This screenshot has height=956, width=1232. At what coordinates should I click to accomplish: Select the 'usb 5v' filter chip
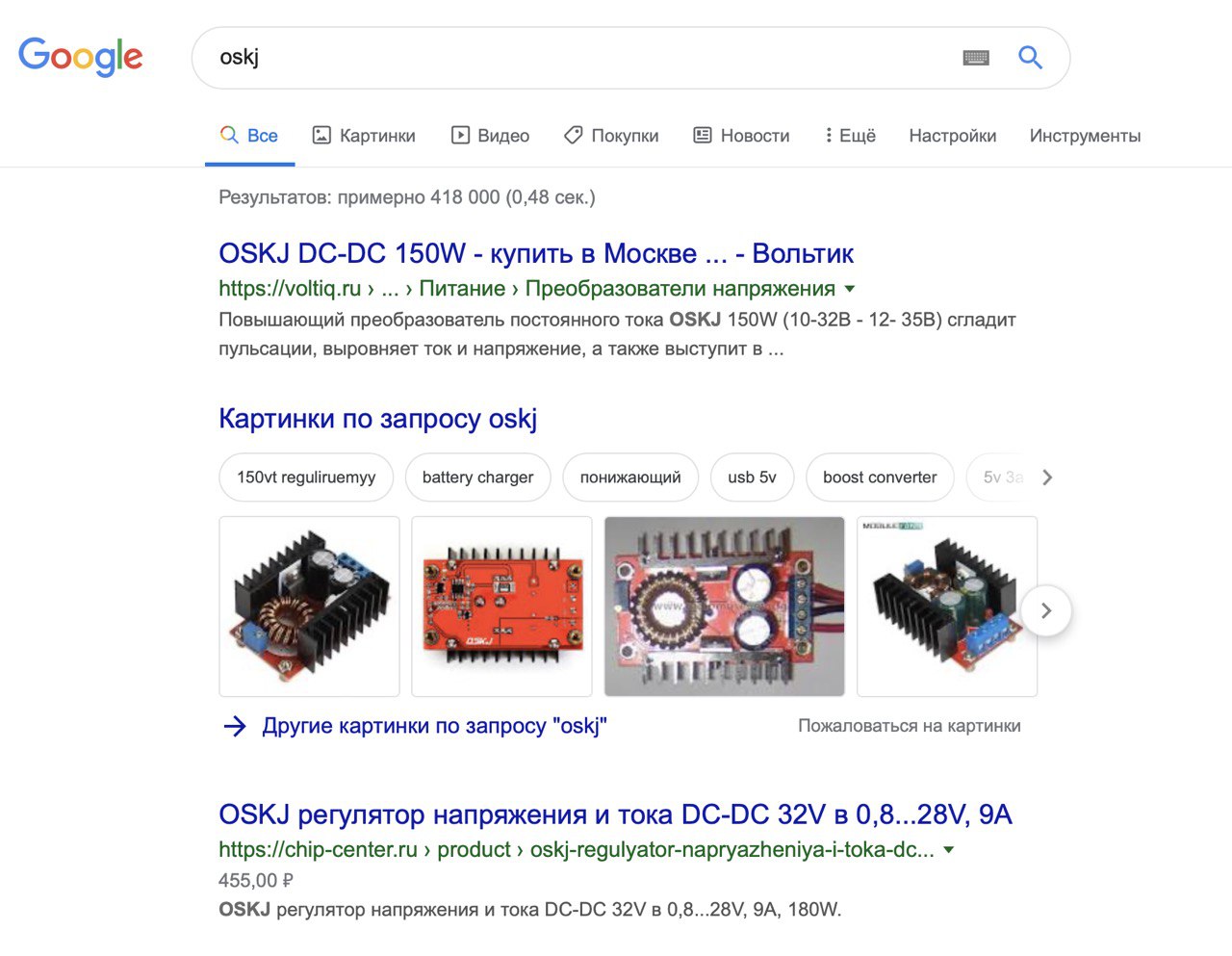pos(752,478)
